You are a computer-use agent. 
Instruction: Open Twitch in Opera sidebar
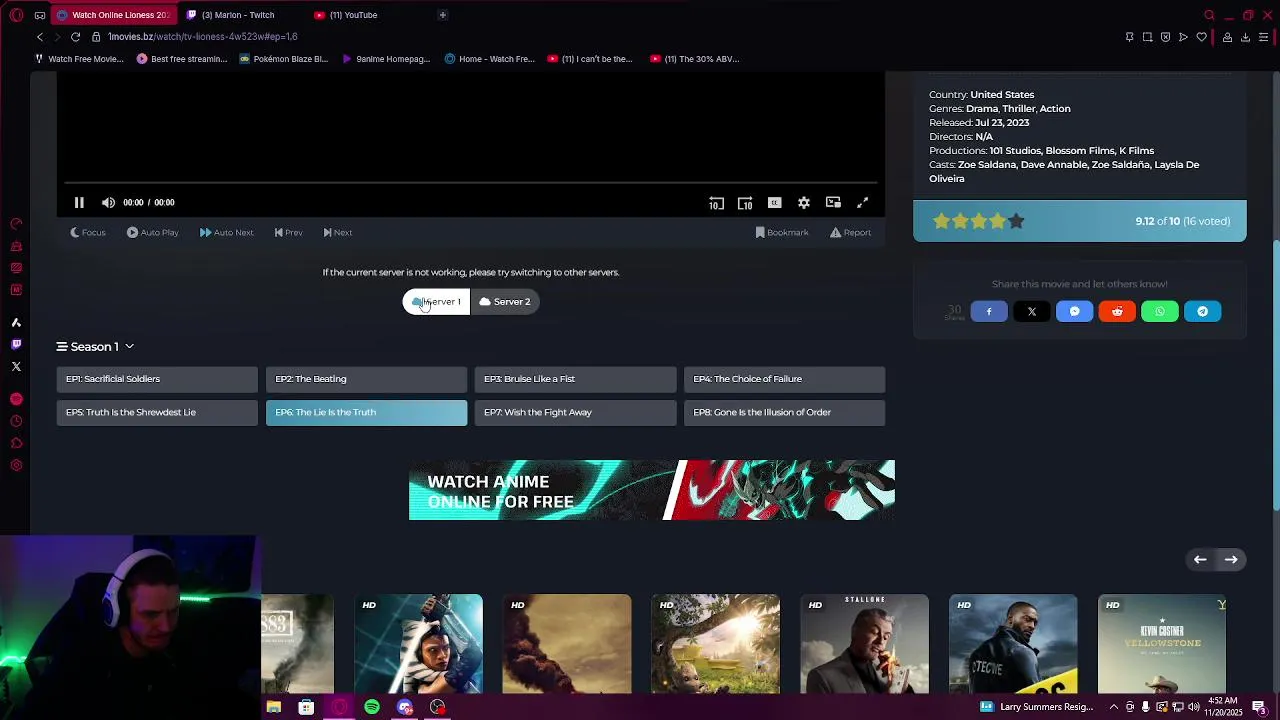point(16,344)
